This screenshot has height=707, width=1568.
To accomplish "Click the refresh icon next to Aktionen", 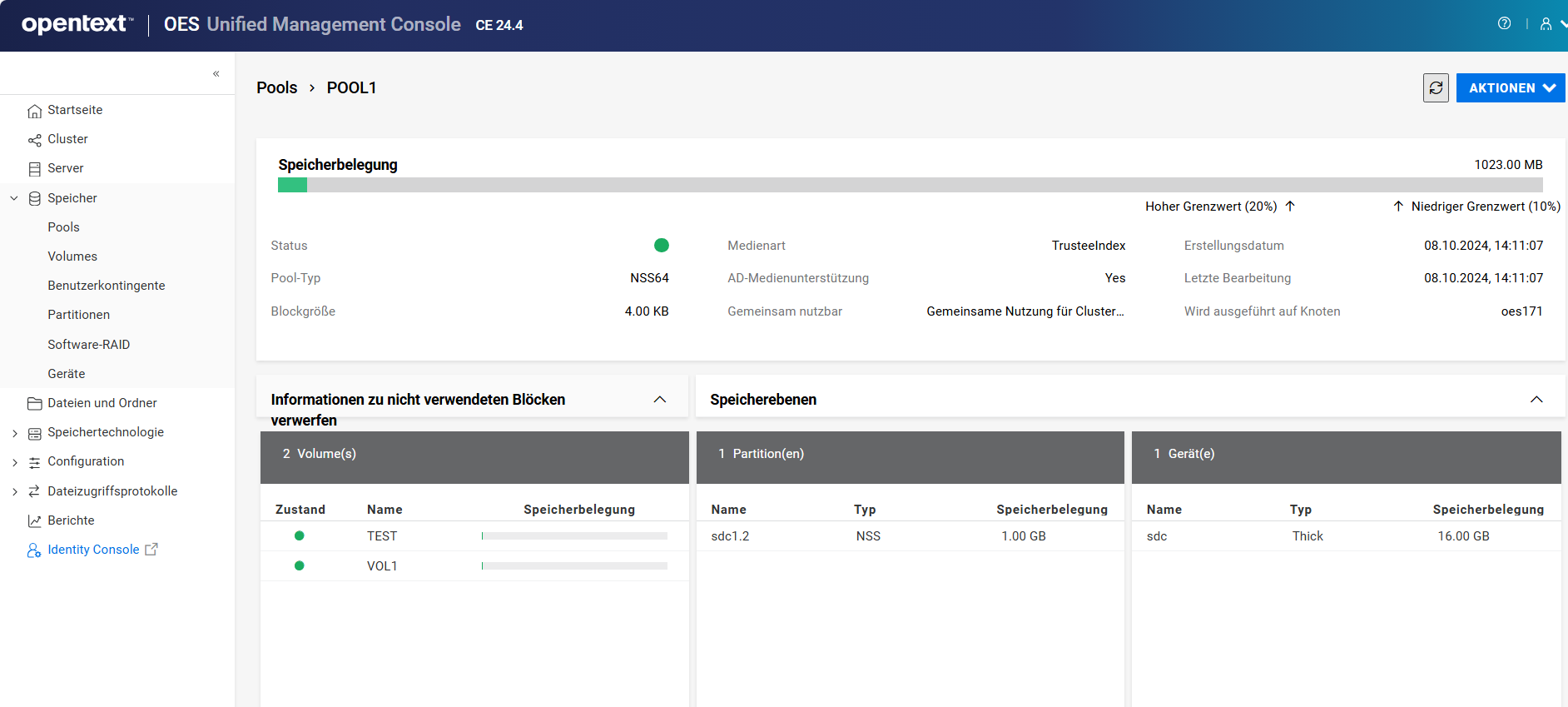I will tap(1436, 88).
